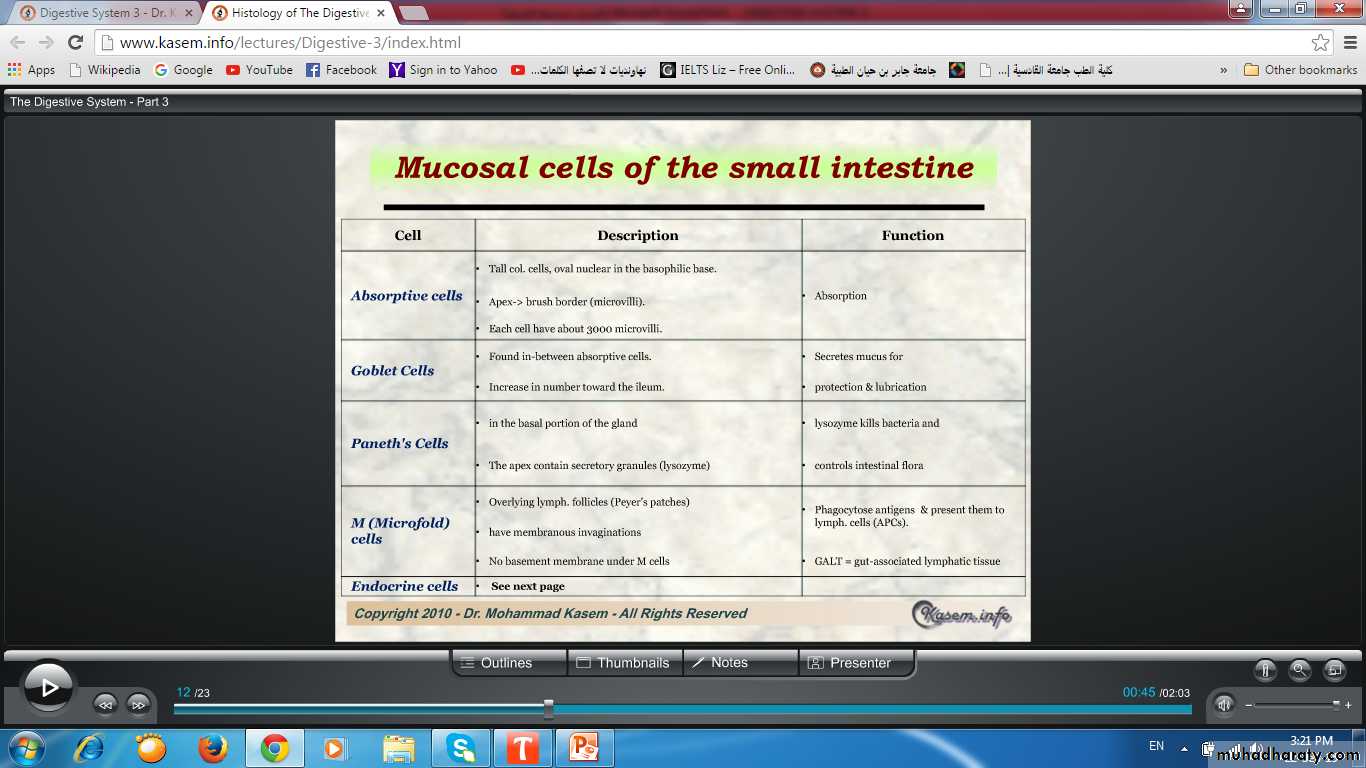The width and height of the screenshot is (1366, 768).
Task: Click the volume slider knob
Action: [1336, 704]
